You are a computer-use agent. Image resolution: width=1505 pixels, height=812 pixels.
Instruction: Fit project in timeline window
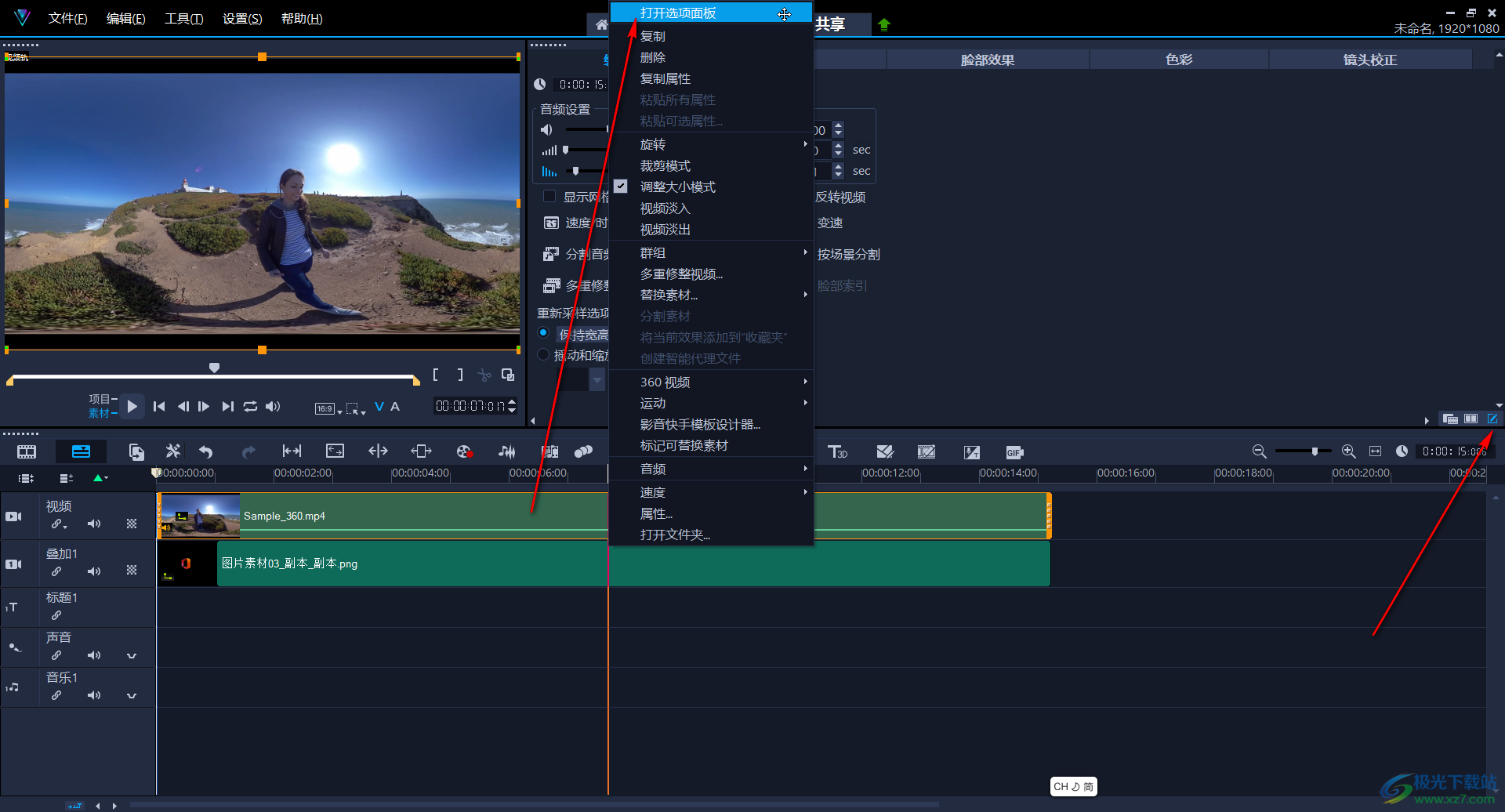point(1375,451)
